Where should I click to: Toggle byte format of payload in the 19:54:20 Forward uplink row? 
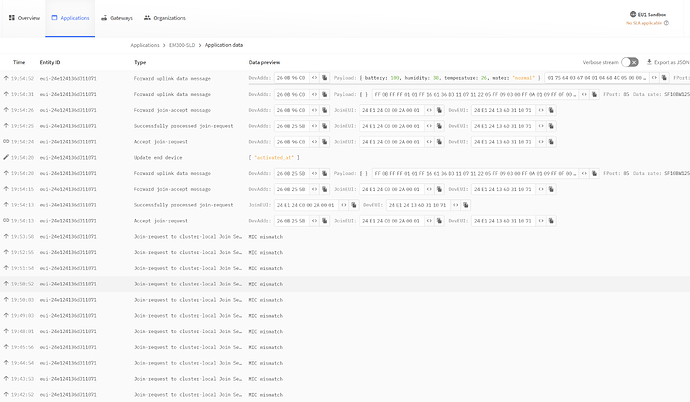584,173
